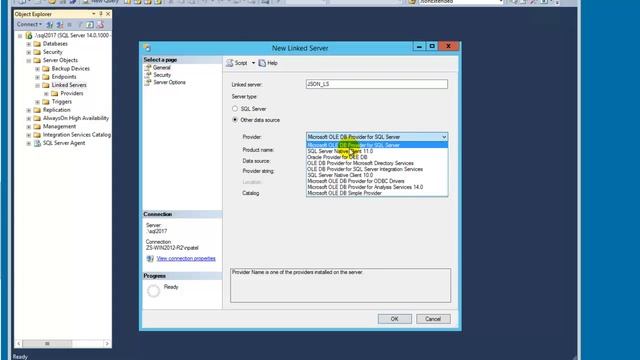Screen dimensions: 640x360
Task: Click the General page icon
Action: coord(148,67)
